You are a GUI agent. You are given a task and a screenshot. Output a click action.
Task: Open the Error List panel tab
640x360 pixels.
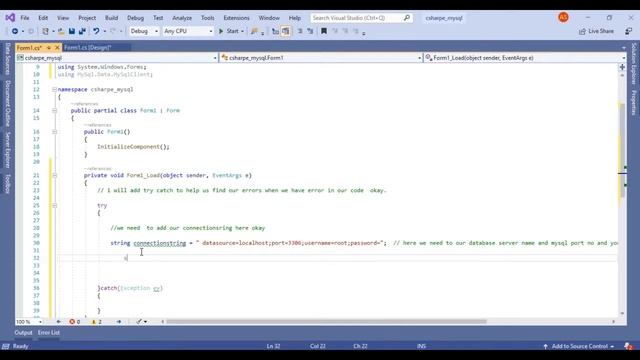point(49,333)
